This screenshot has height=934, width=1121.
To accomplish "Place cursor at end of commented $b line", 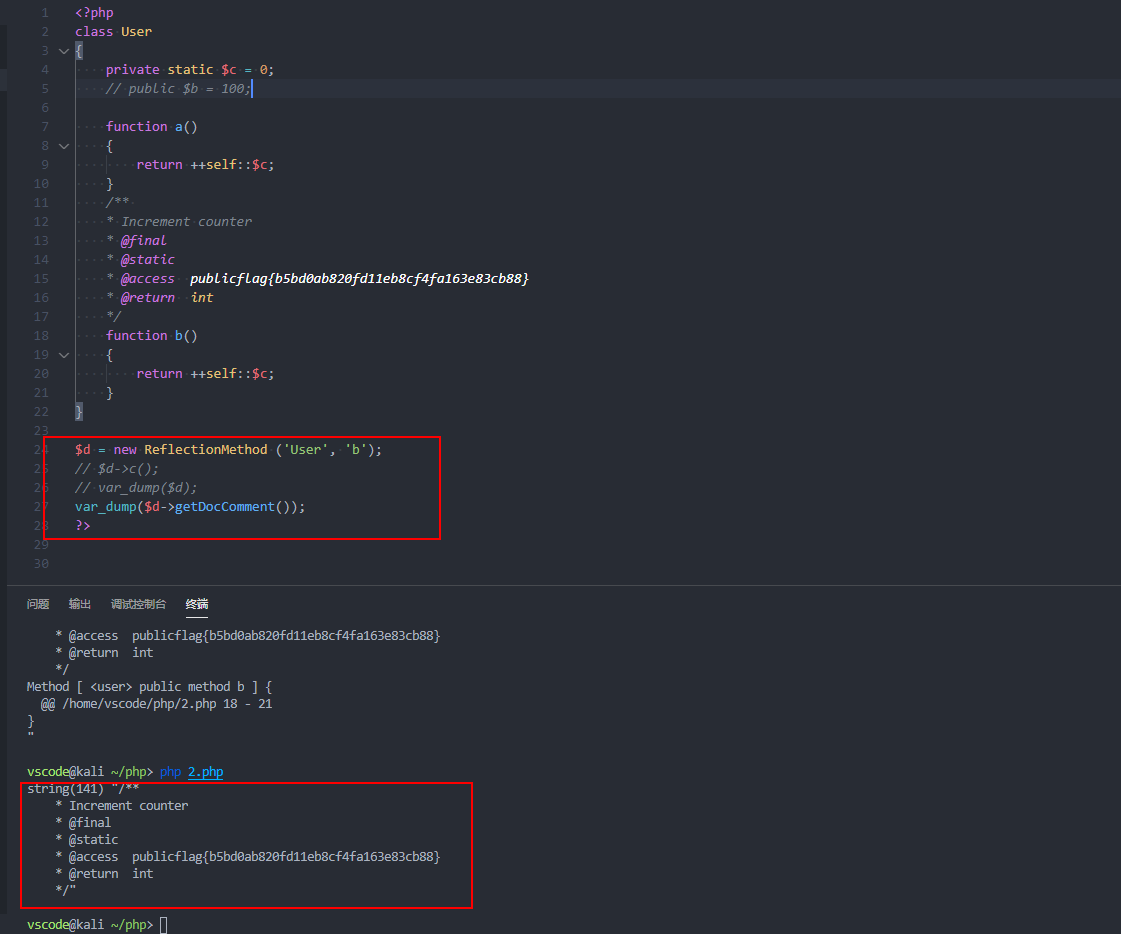I will point(253,89).
